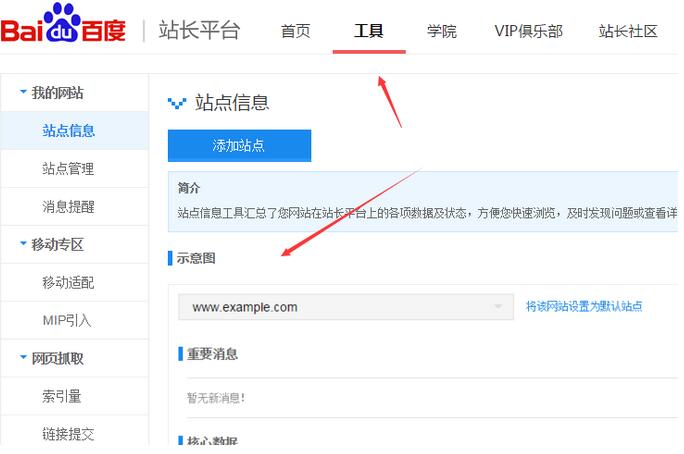Open MIP引入 in the sidebar
This screenshot has height=454, width=684.
67,320
